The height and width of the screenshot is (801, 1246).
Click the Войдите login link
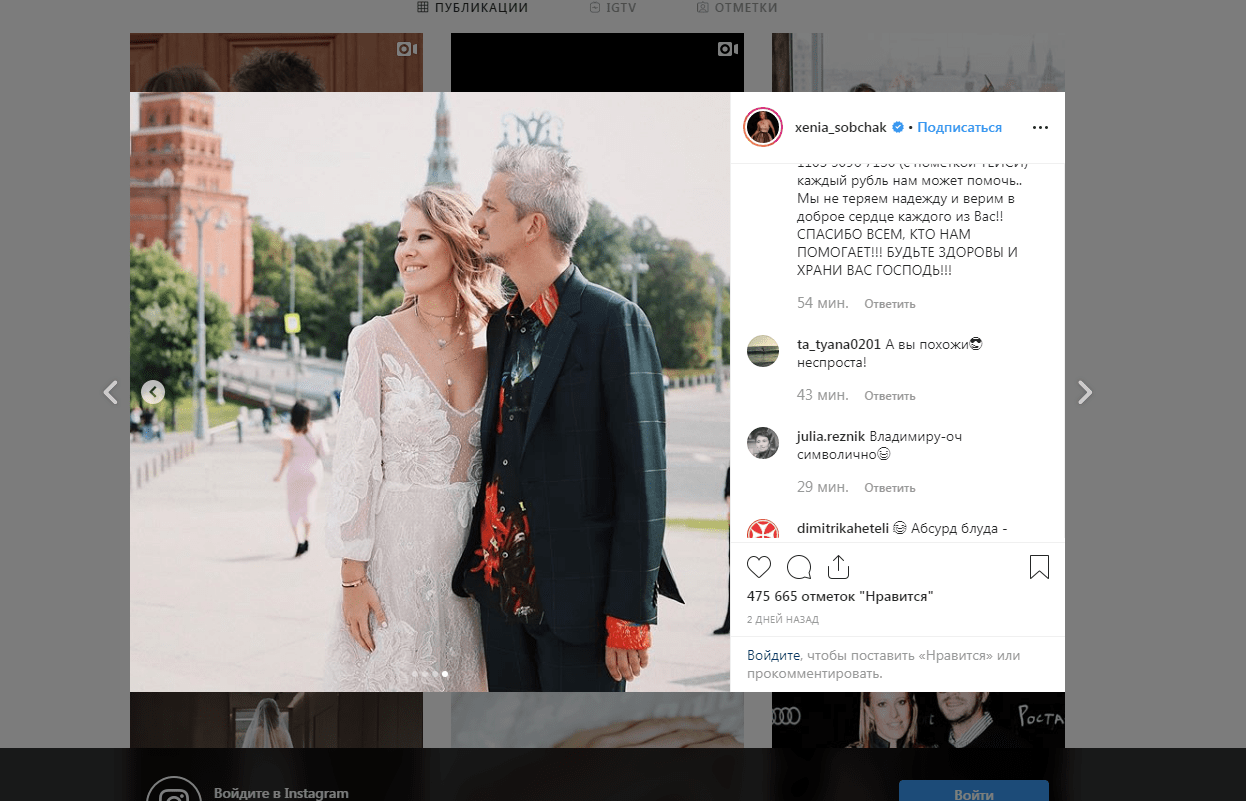(773, 656)
